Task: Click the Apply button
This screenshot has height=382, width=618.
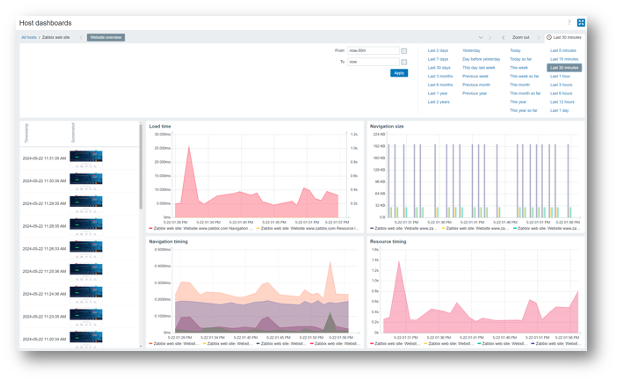Action: click(x=399, y=73)
